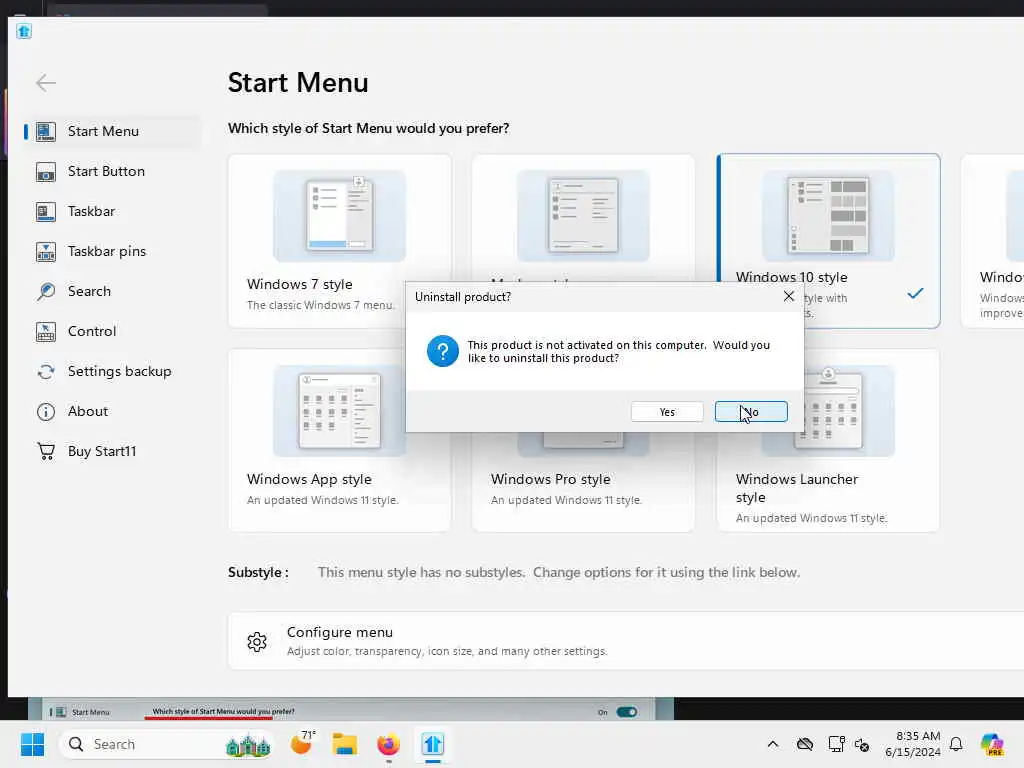This screenshot has width=1024, height=768.
Task: Open the Control settings section
Action: tap(91, 331)
